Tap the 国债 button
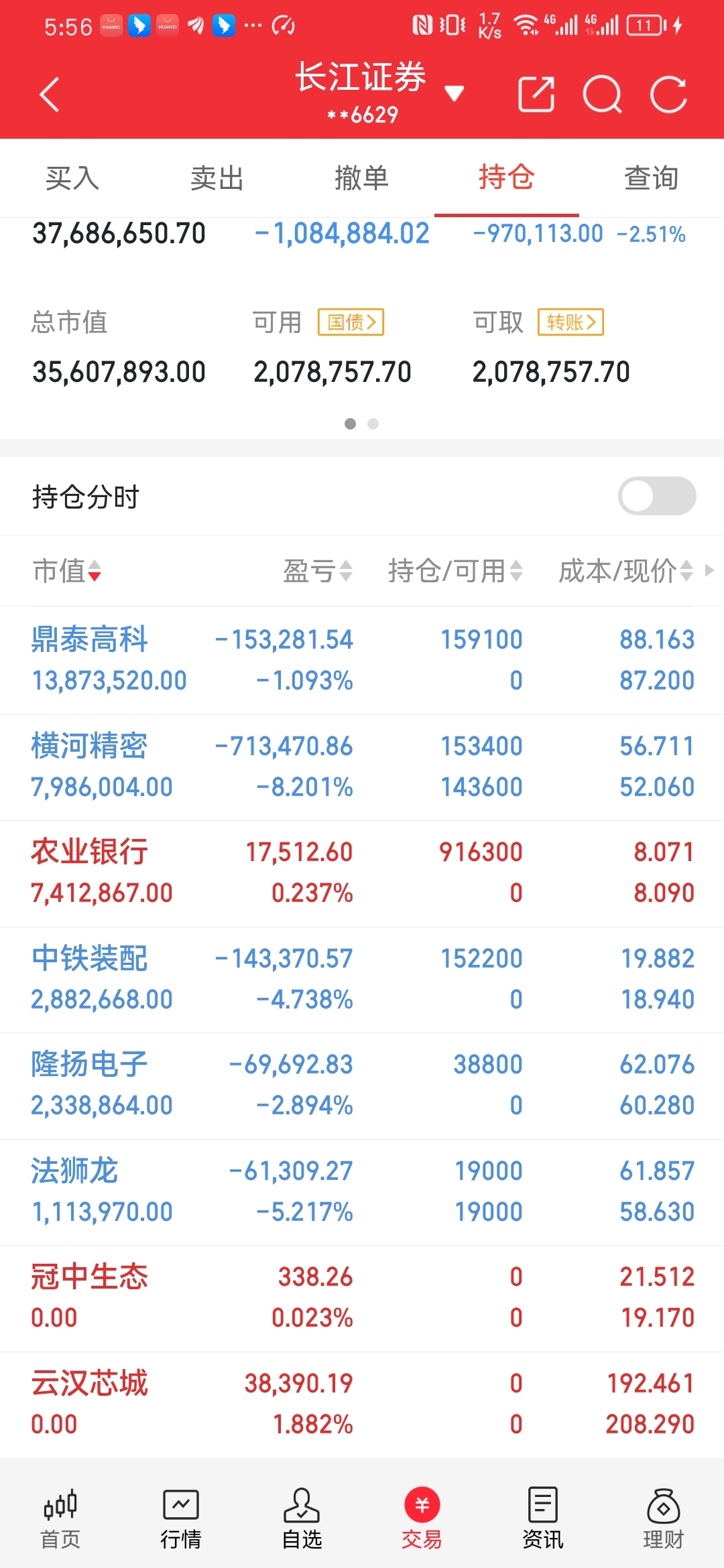This screenshot has width=724, height=1568. (351, 322)
